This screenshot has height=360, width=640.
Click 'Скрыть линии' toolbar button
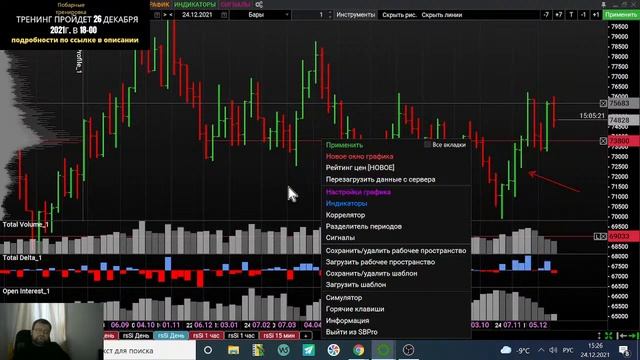pyautogui.click(x=442, y=15)
